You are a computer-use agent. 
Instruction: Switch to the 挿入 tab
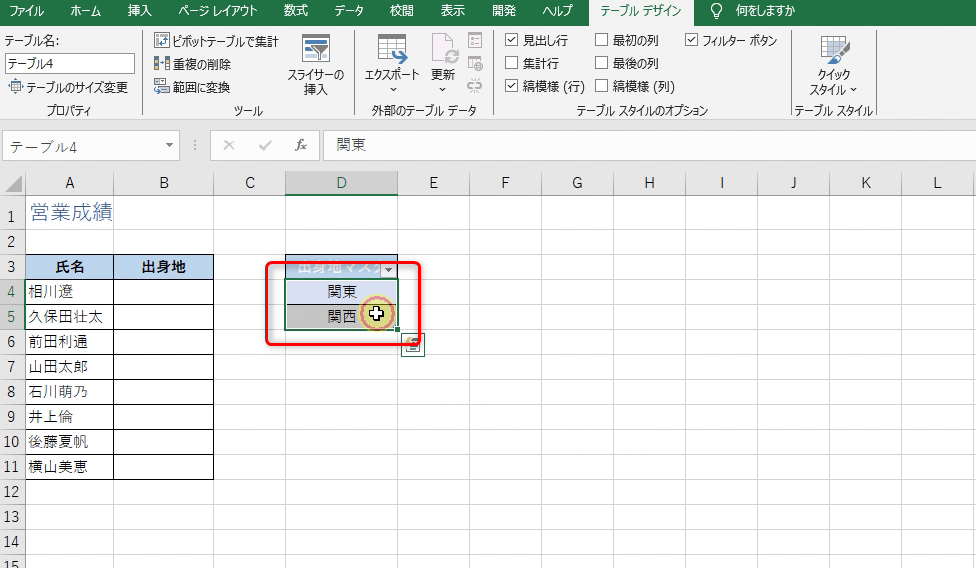click(141, 11)
